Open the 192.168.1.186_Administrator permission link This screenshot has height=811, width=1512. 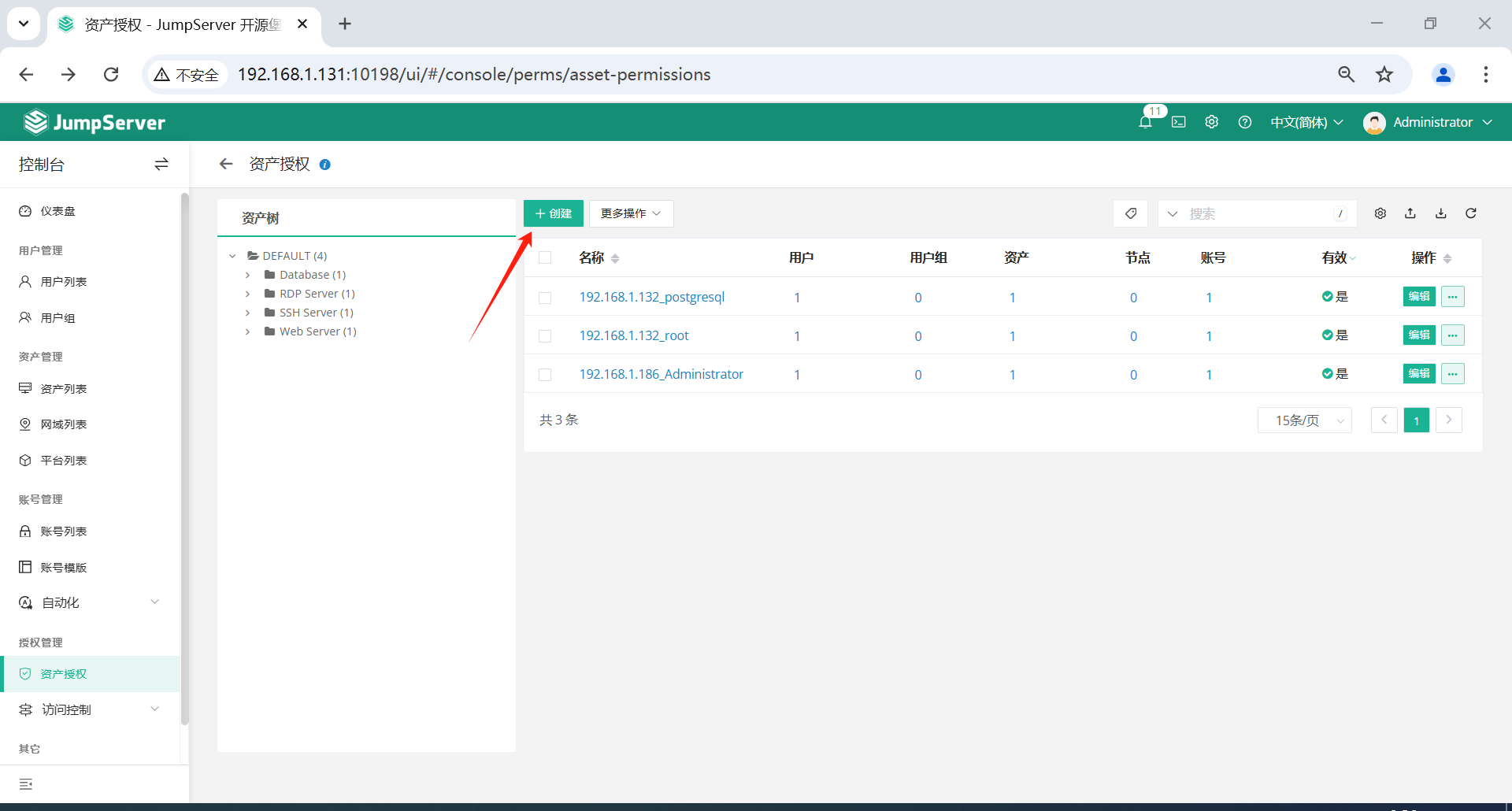point(661,374)
